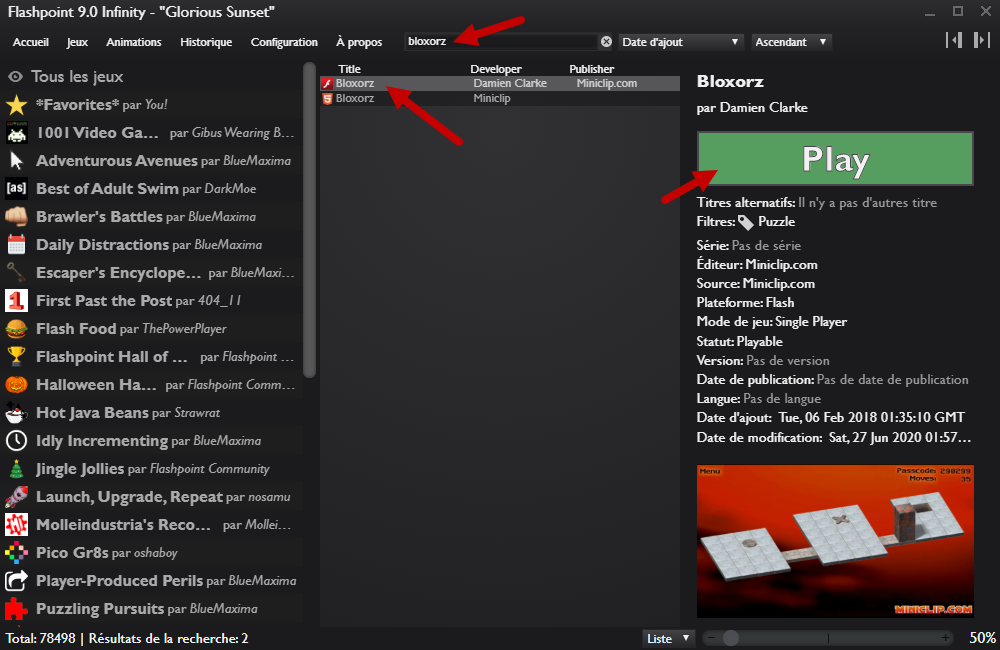
Task: Click the Puzzle filter tag text
Action: 776,222
